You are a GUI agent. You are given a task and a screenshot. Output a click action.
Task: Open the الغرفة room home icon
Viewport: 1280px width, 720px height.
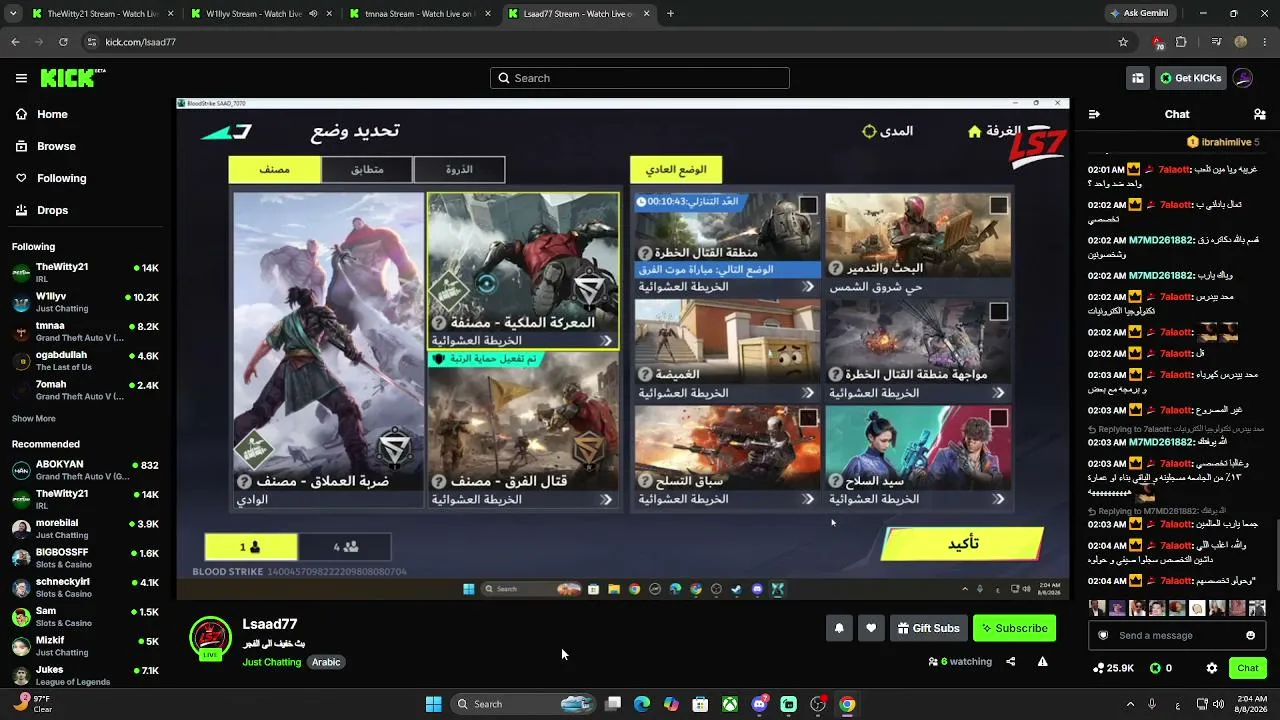(974, 132)
